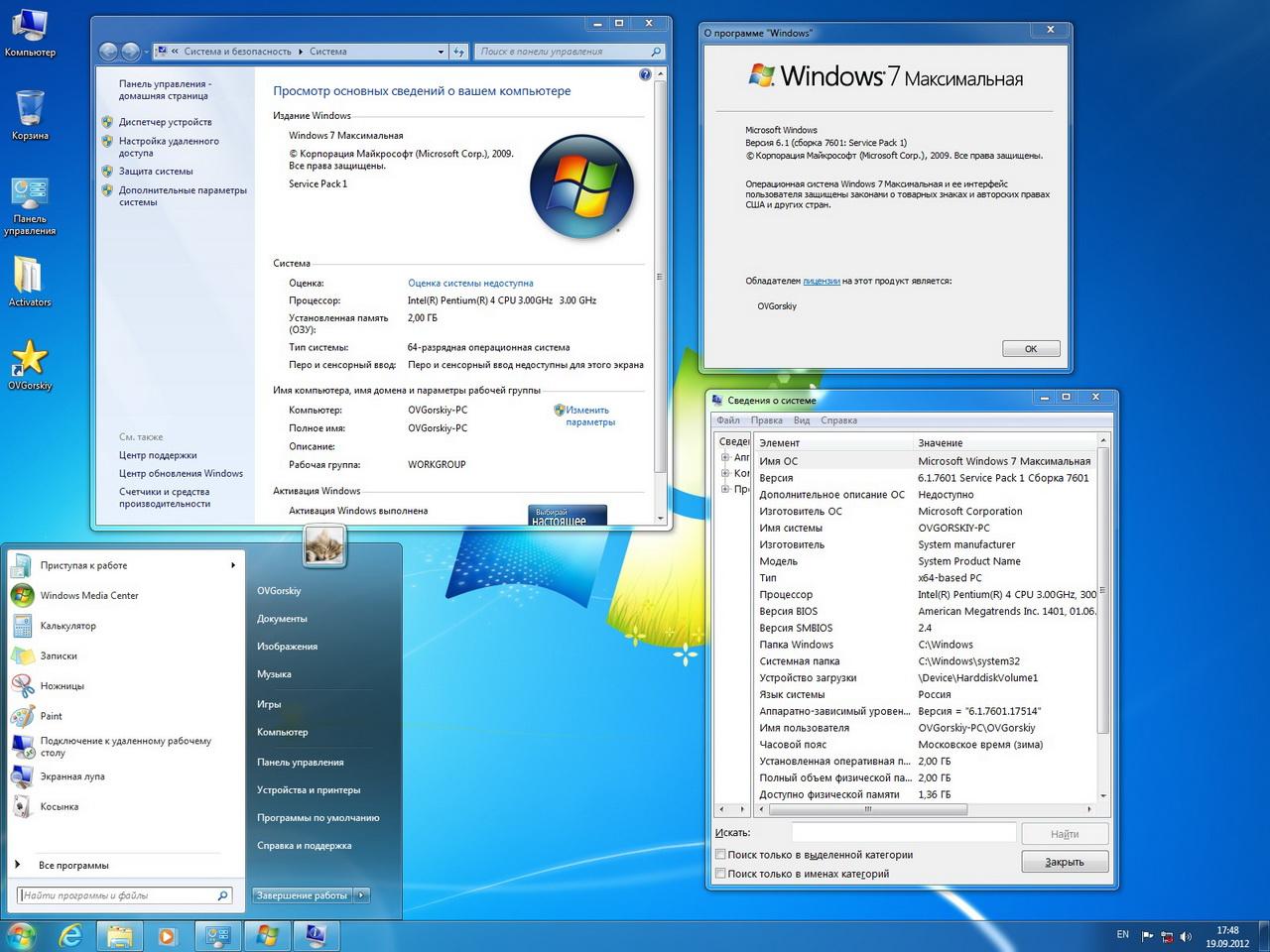Viewport: 1270px width, 952px height.
Task: Switch to the System Information taskbar button
Action: [x=316, y=935]
